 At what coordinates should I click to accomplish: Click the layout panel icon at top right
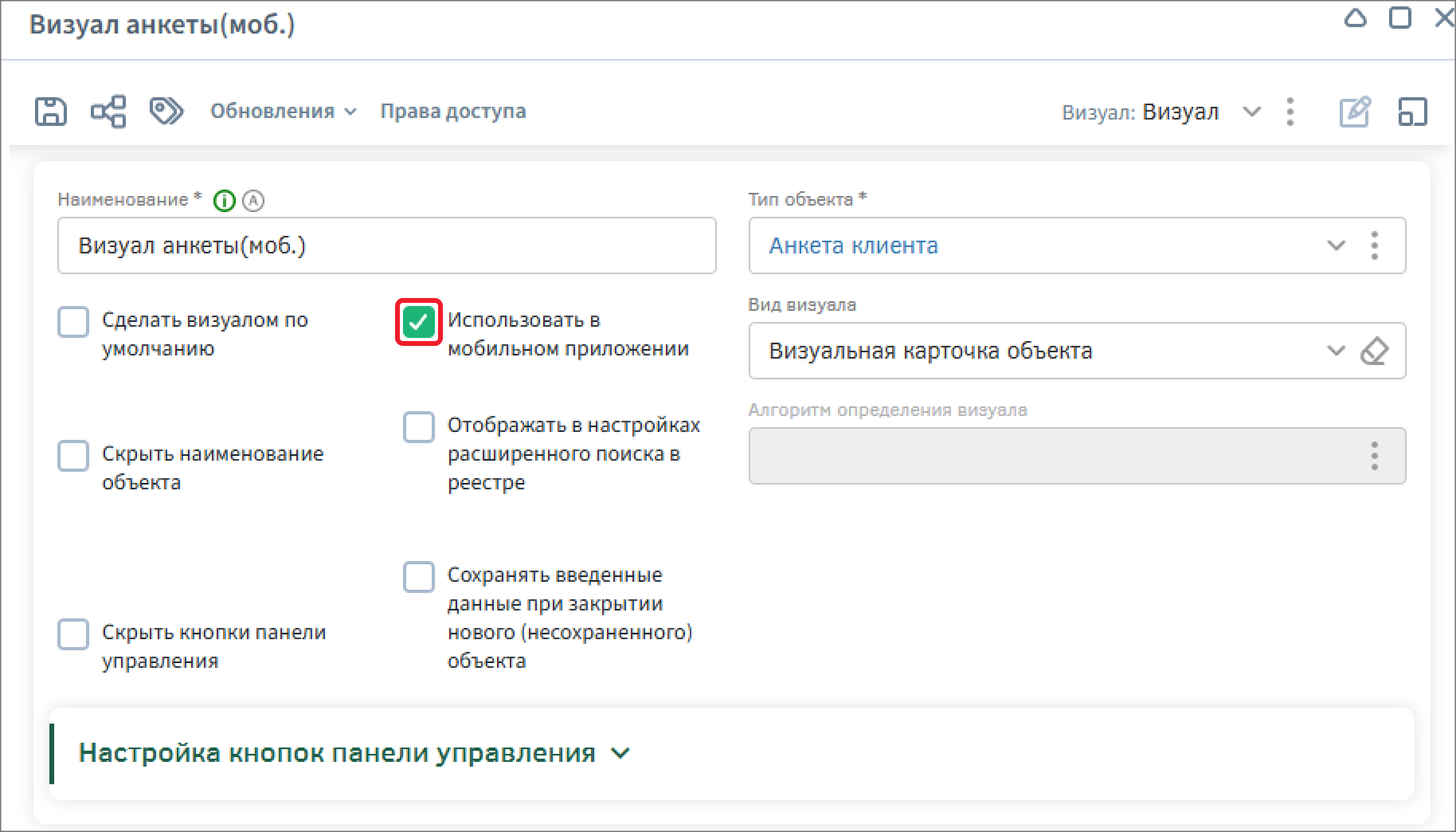coord(1412,112)
